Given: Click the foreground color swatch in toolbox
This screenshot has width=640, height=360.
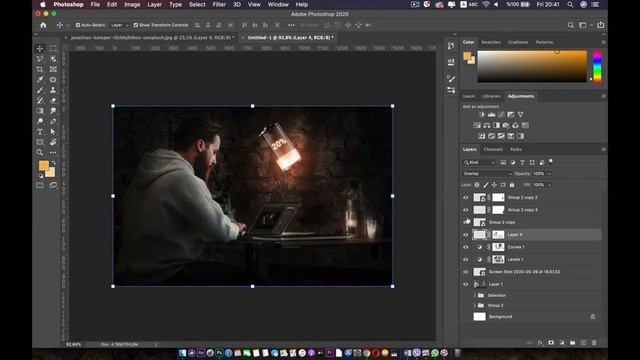Looking at the screenshot, I should [43, 165].
